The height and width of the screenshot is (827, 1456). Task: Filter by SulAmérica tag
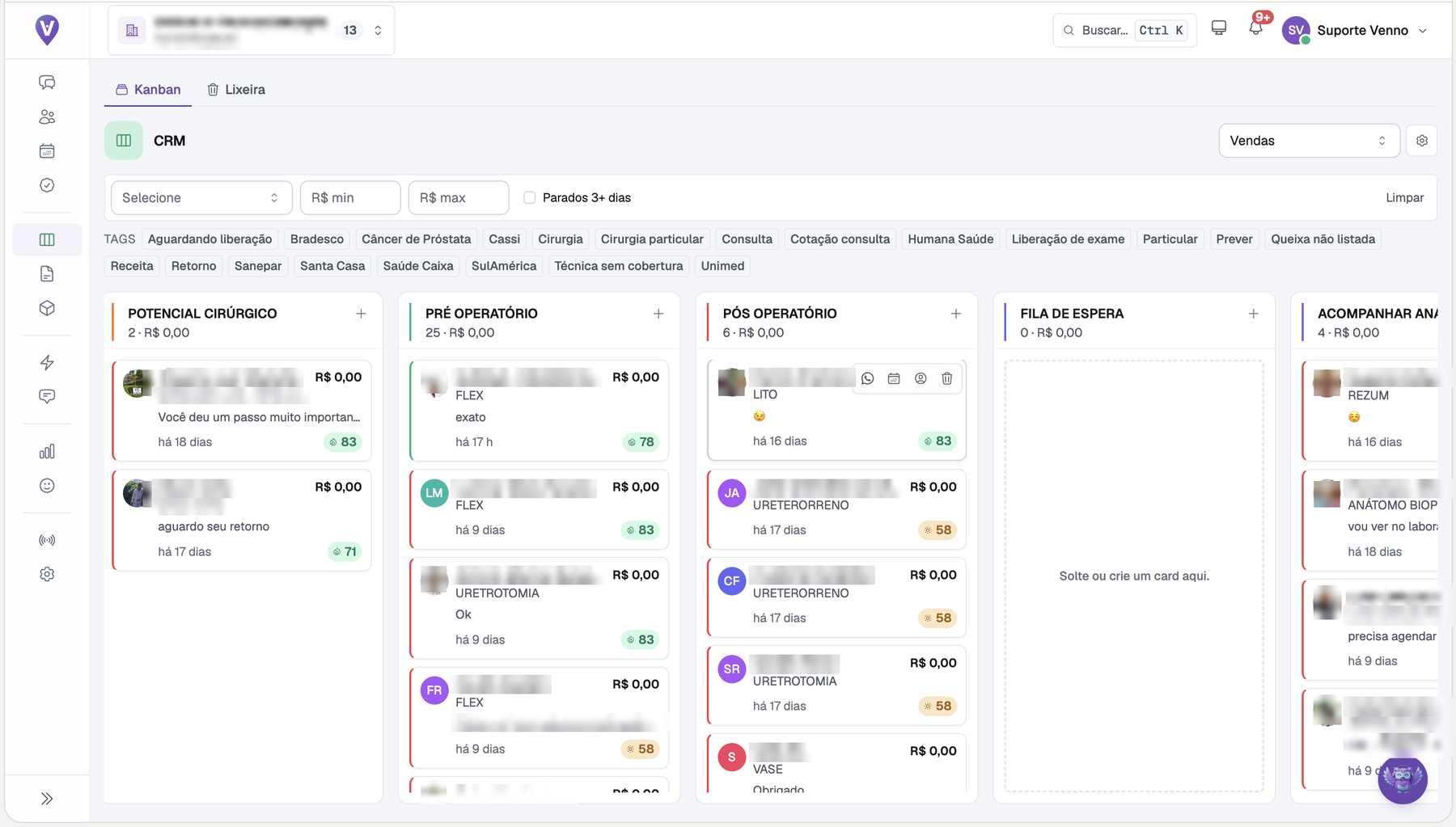coord(504,266)
